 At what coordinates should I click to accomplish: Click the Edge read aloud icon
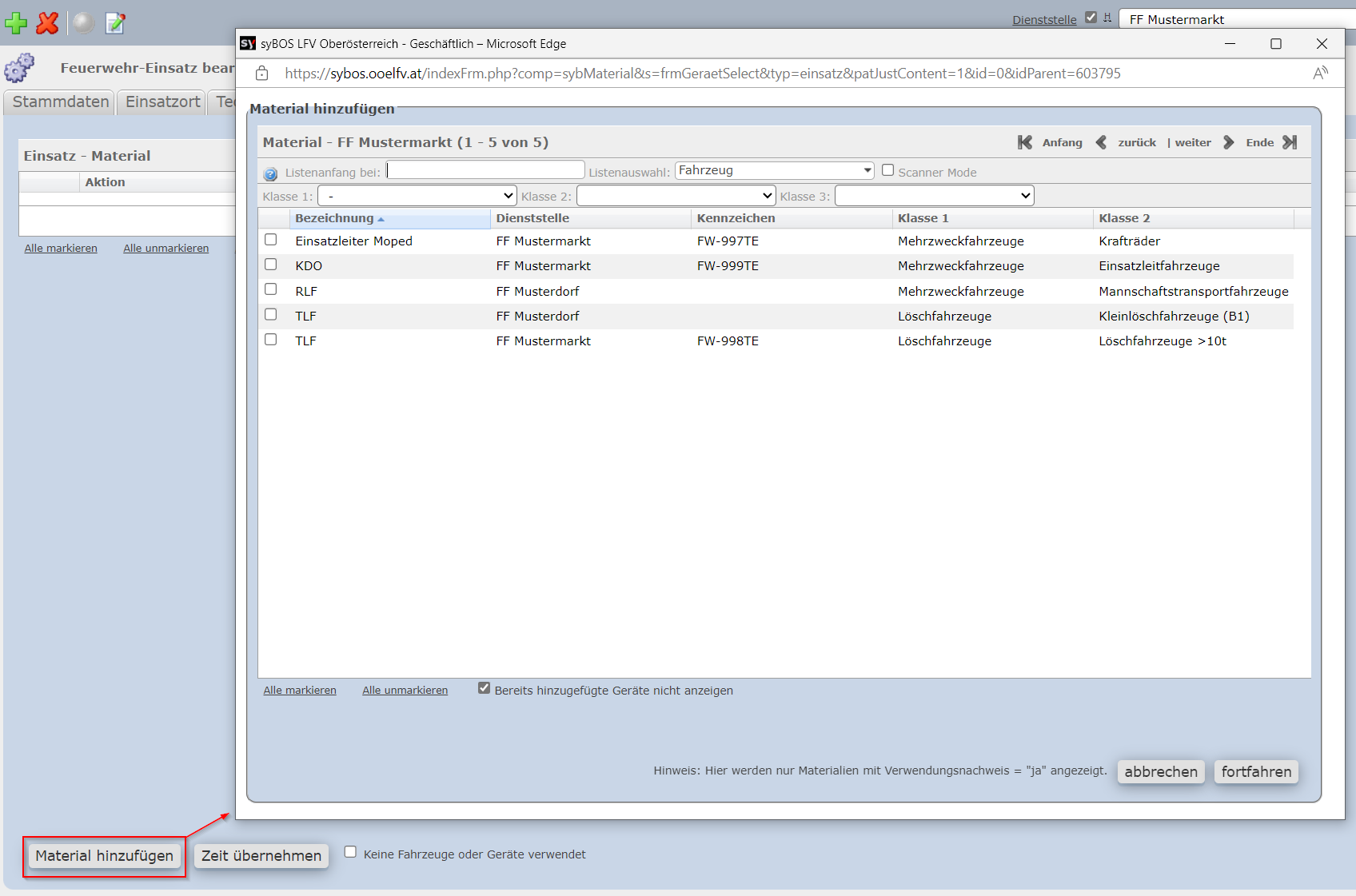pyautogui.click(x=1321, y=73)
